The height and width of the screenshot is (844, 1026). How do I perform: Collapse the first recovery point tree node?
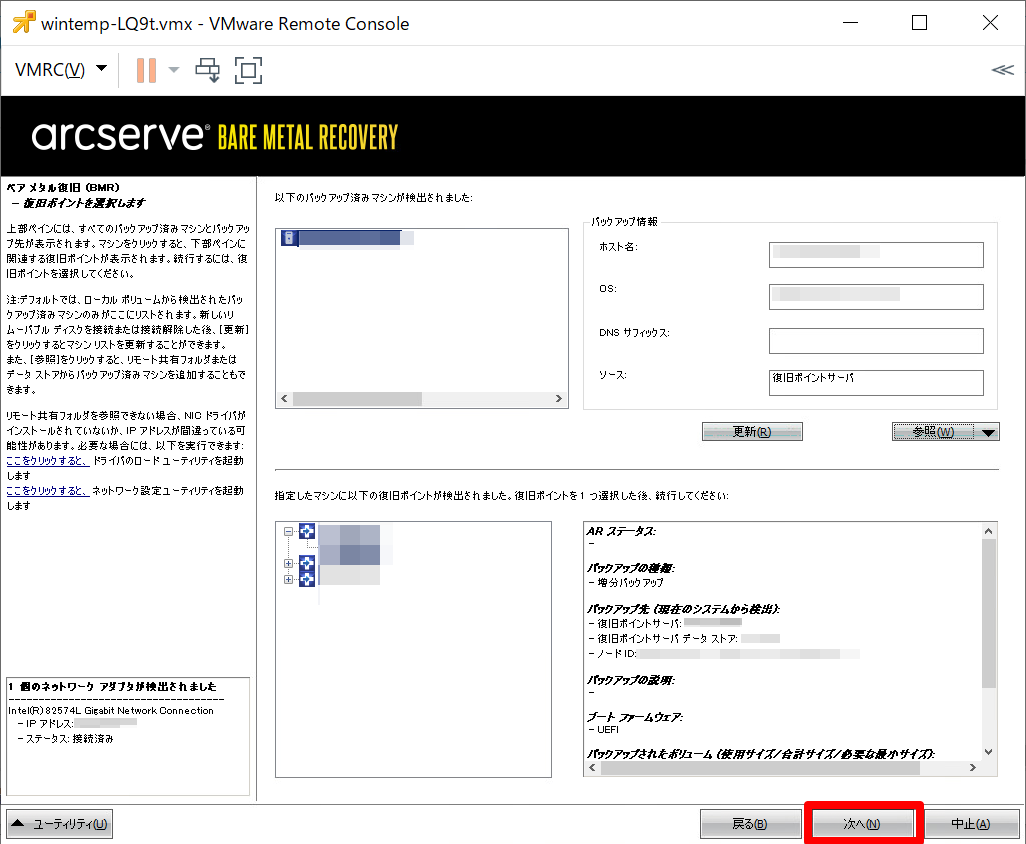coord(289,532)
